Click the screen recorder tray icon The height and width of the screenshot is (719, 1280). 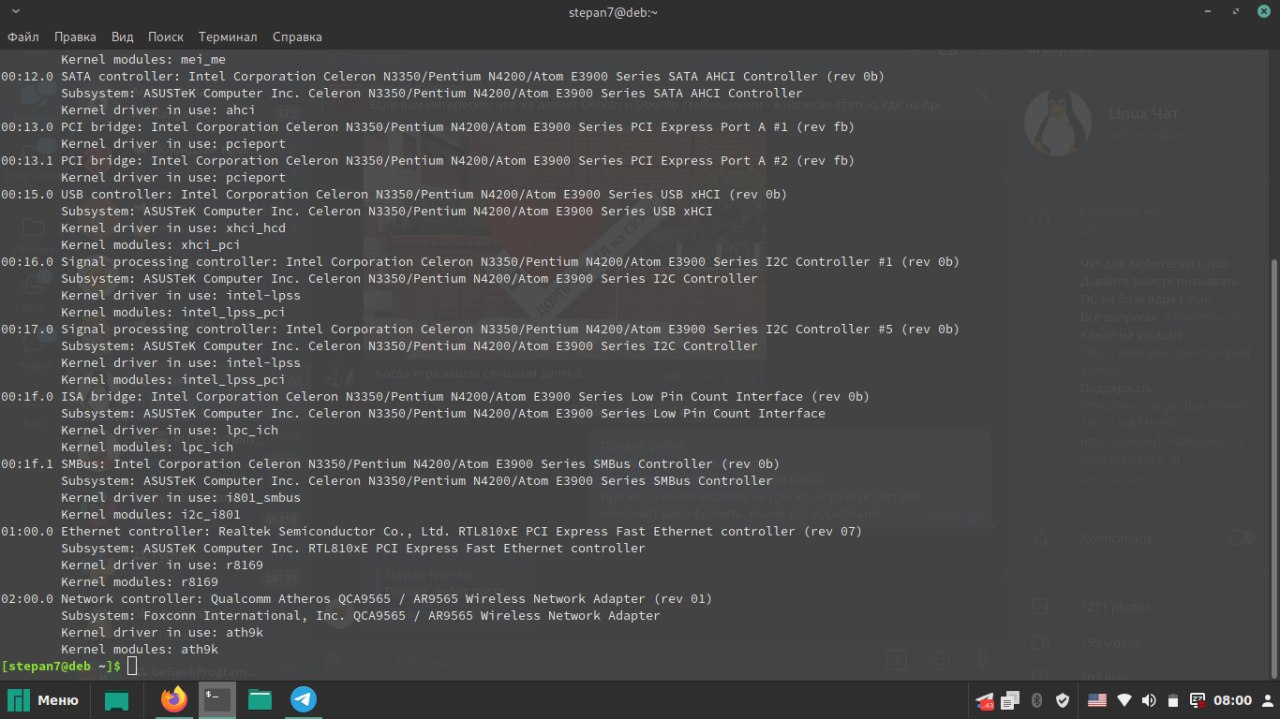(x=1197, y=700)
